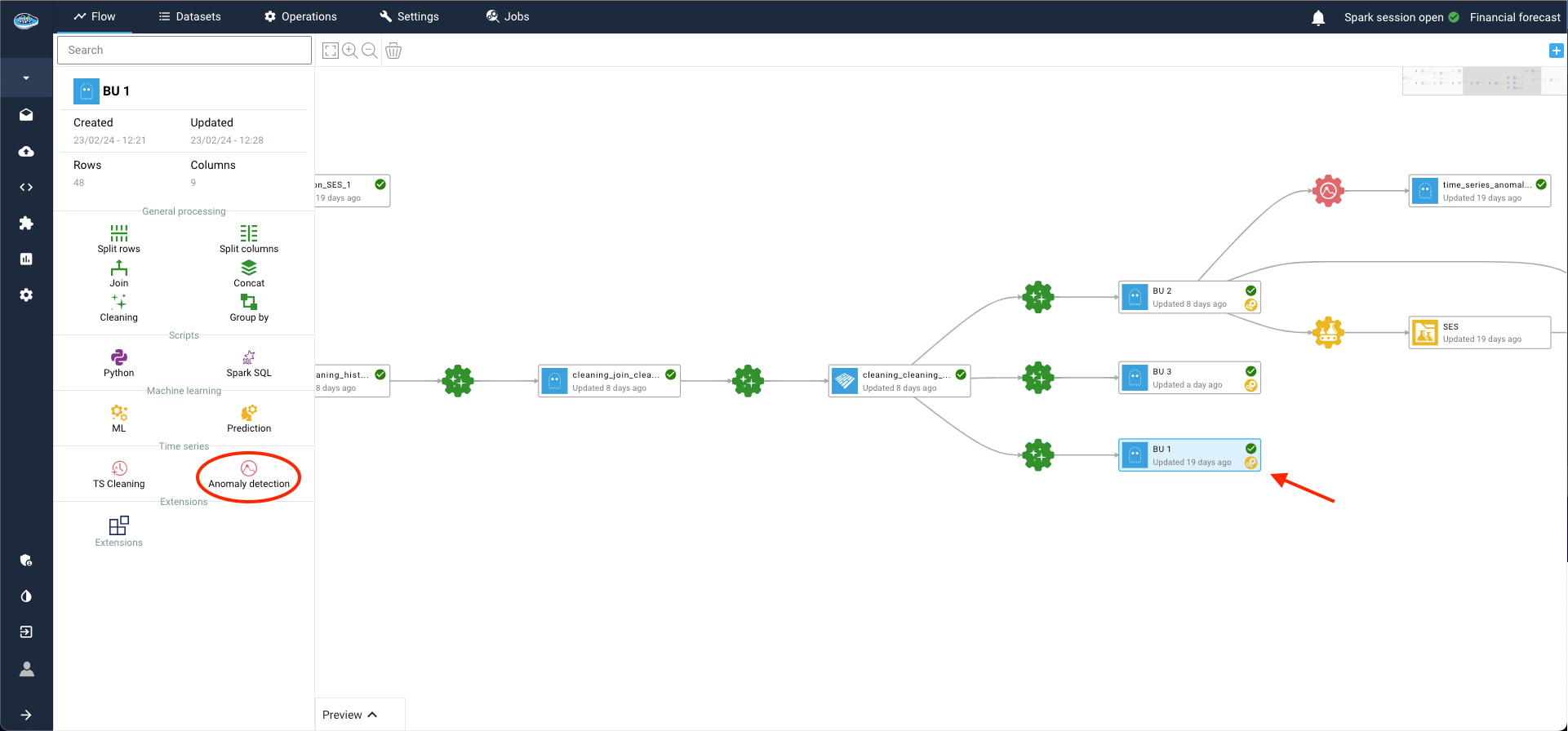
Task: Open the notifications bell
Action: (1318, 18)
